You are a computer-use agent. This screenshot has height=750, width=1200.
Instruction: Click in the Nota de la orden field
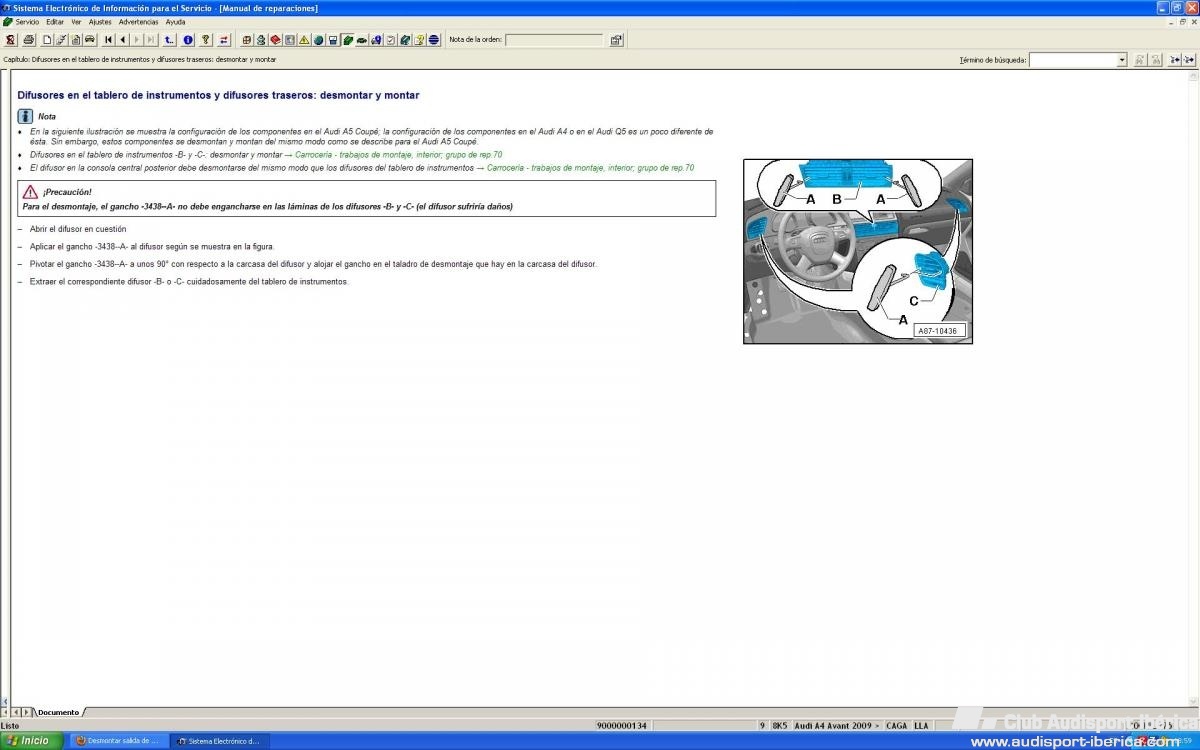click(554, 40)
